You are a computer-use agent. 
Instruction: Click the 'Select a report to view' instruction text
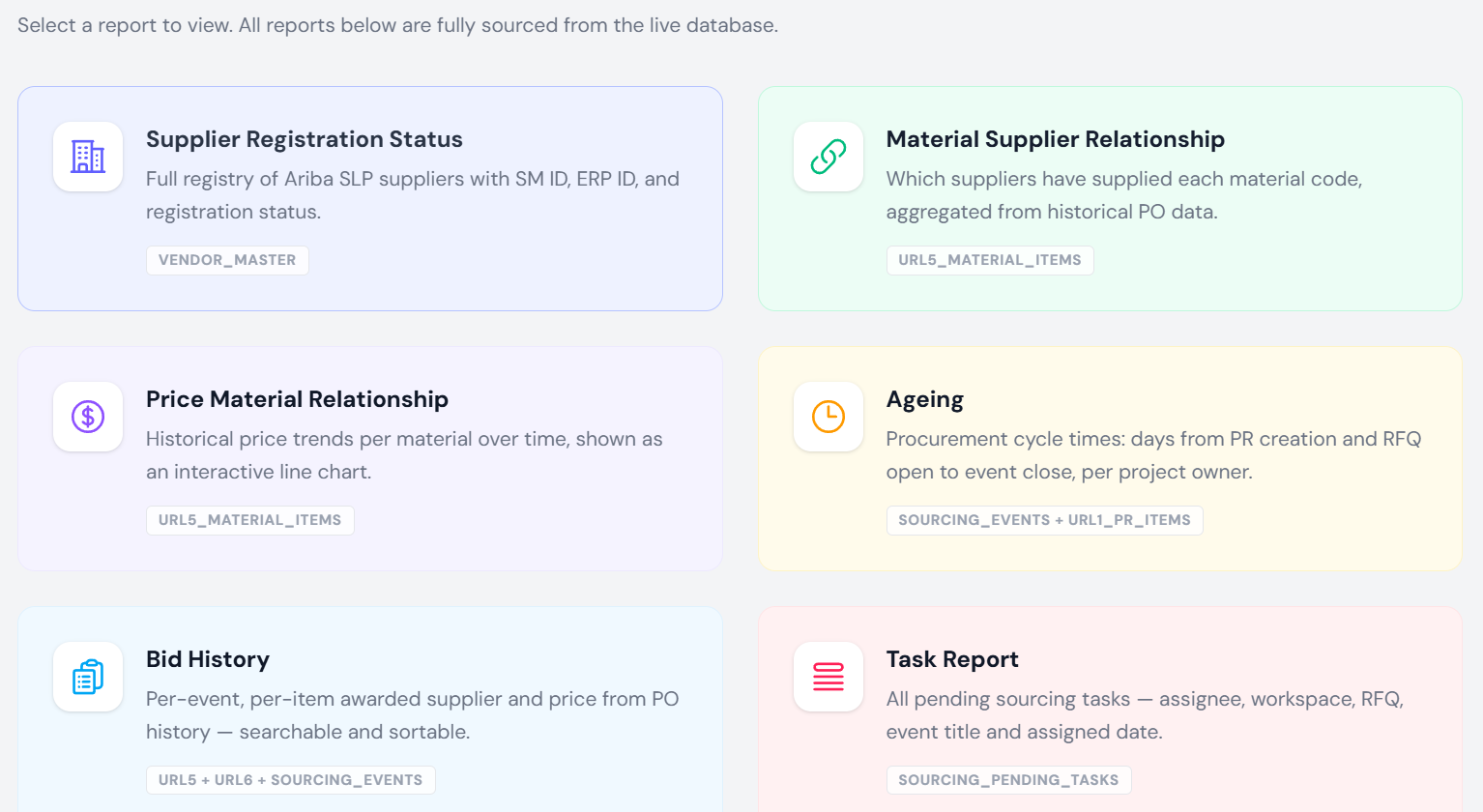click(397, 25)
